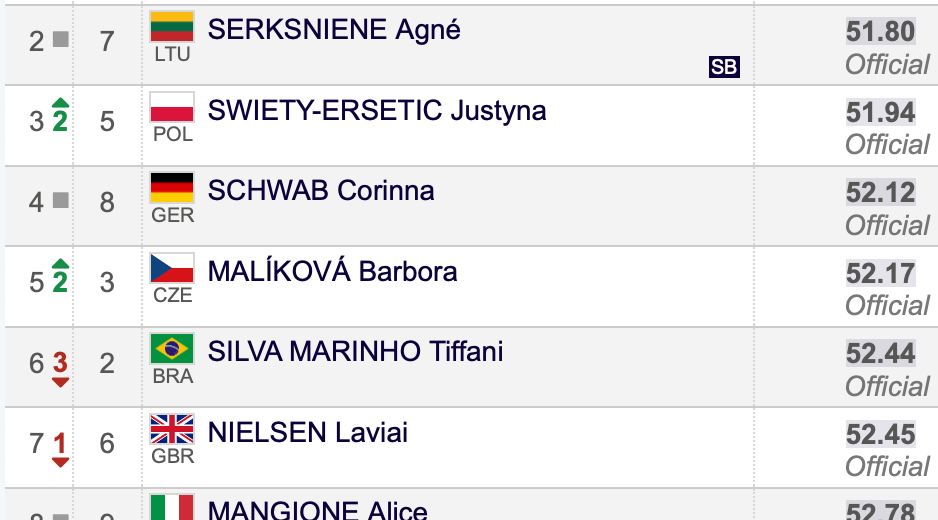The width and height of the screenshot is (938, 520).
Task: Click green up arrow beside rank 3
Action: coord(60,102)
